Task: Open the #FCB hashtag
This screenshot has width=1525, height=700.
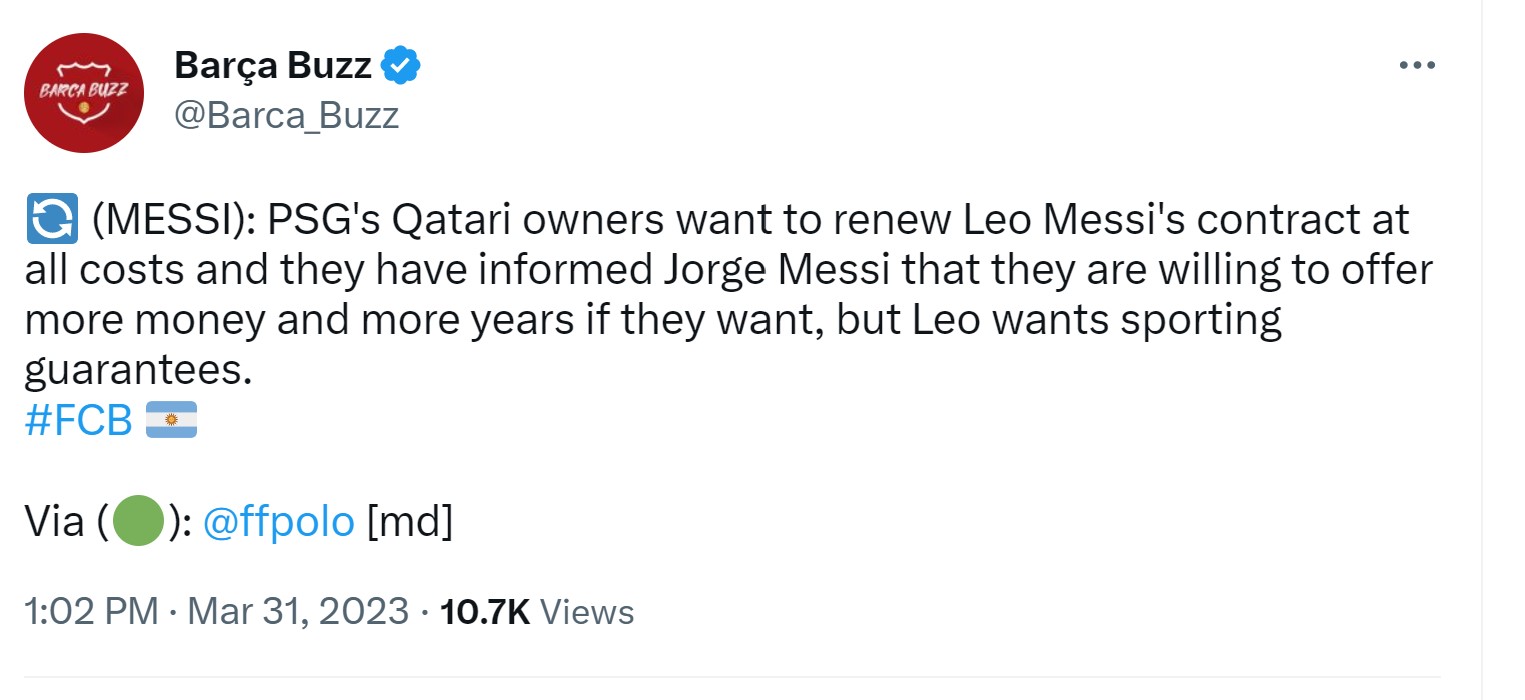Action: [x=78, y=421]
